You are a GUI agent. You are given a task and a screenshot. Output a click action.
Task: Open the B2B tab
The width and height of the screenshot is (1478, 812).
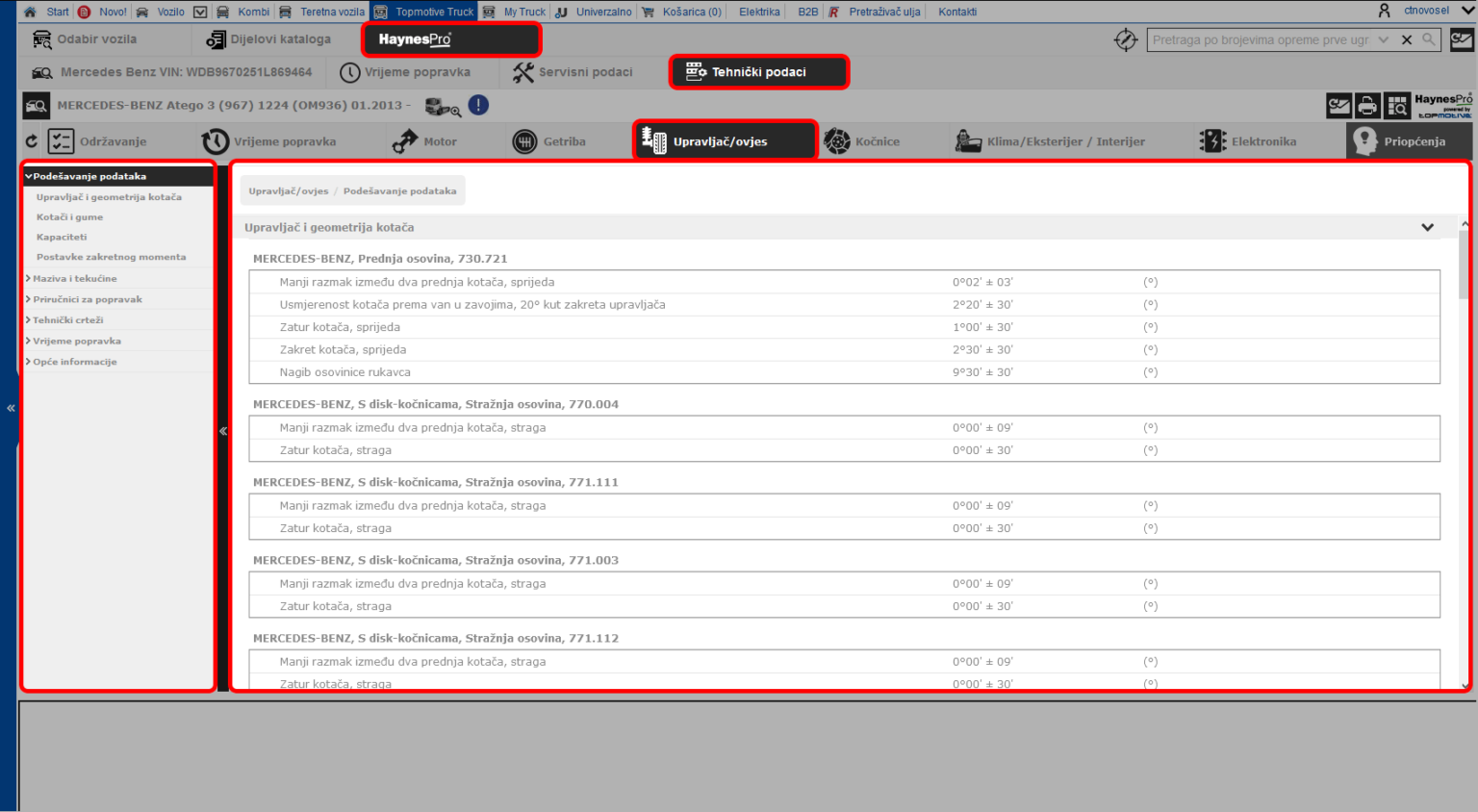point(808,12)
